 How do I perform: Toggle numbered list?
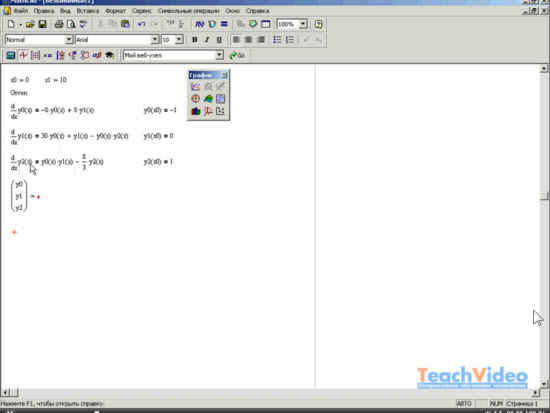tap(289, 40)
